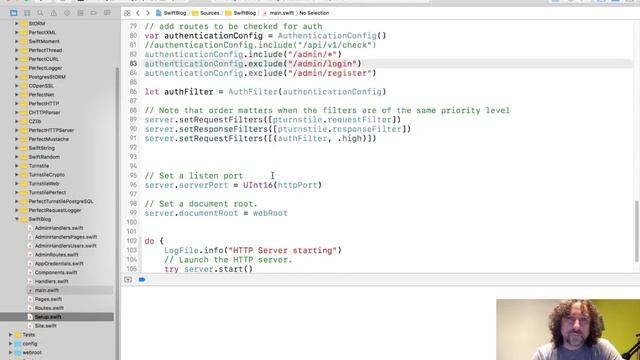Expand the SwiftMoment folder
This screenshot has height=360, width=640.
(16, 41)
